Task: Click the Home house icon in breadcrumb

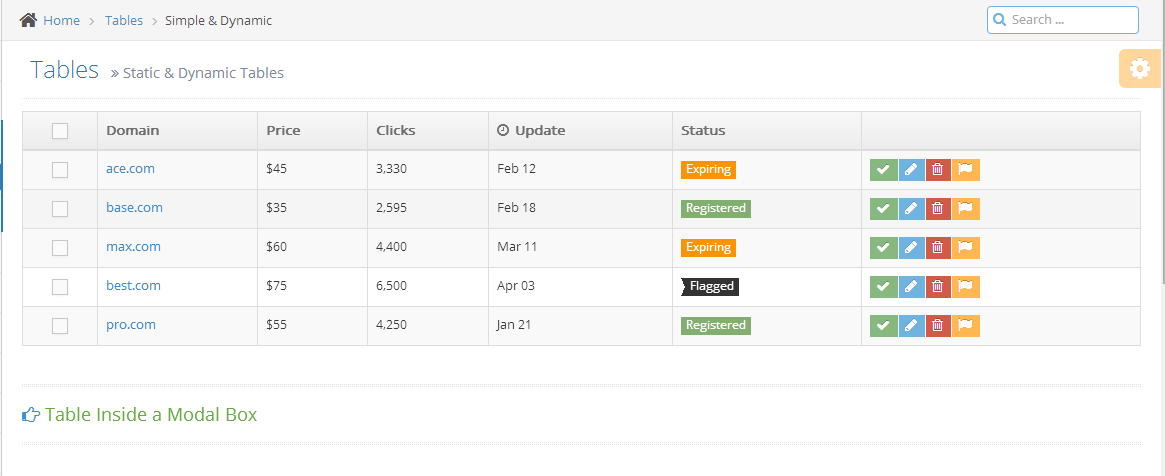Action: click(28, 20)
